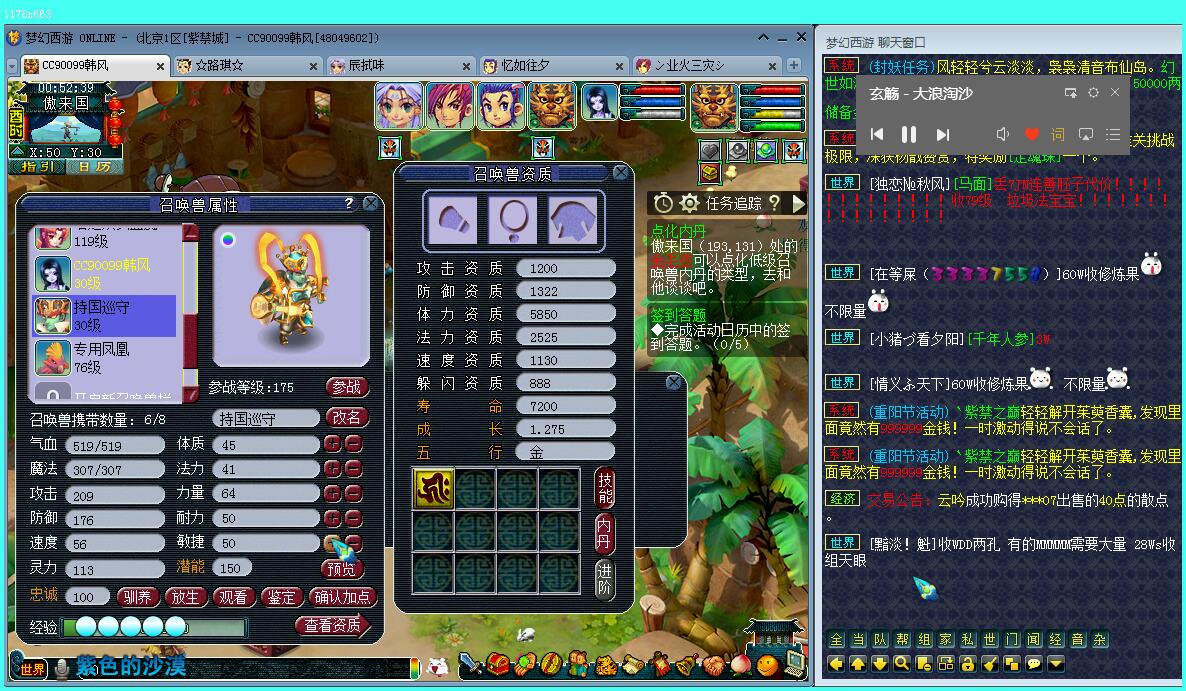Click the two-people team icon in bottom toolbar

[579, 664]
